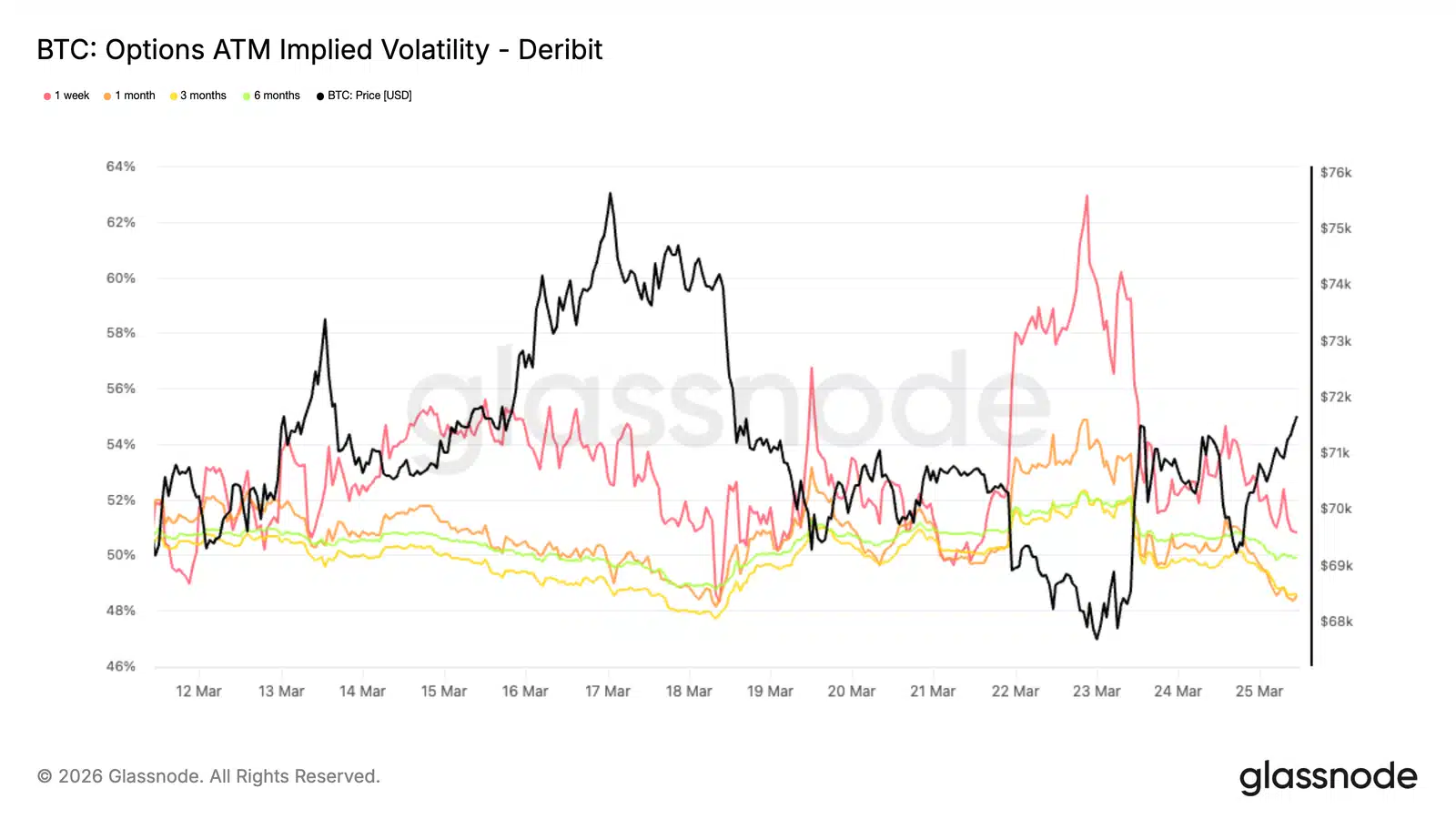Screen dimensions: 1456x819
Task: Toggle the '1 month' series legend label
Action: point(135,96)
